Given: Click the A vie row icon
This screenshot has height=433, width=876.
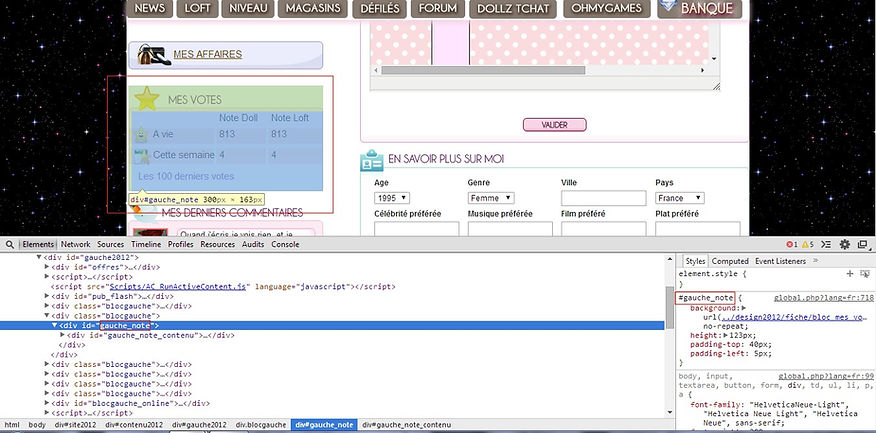Looking at the screenshot, I should [x=141, y=134].
